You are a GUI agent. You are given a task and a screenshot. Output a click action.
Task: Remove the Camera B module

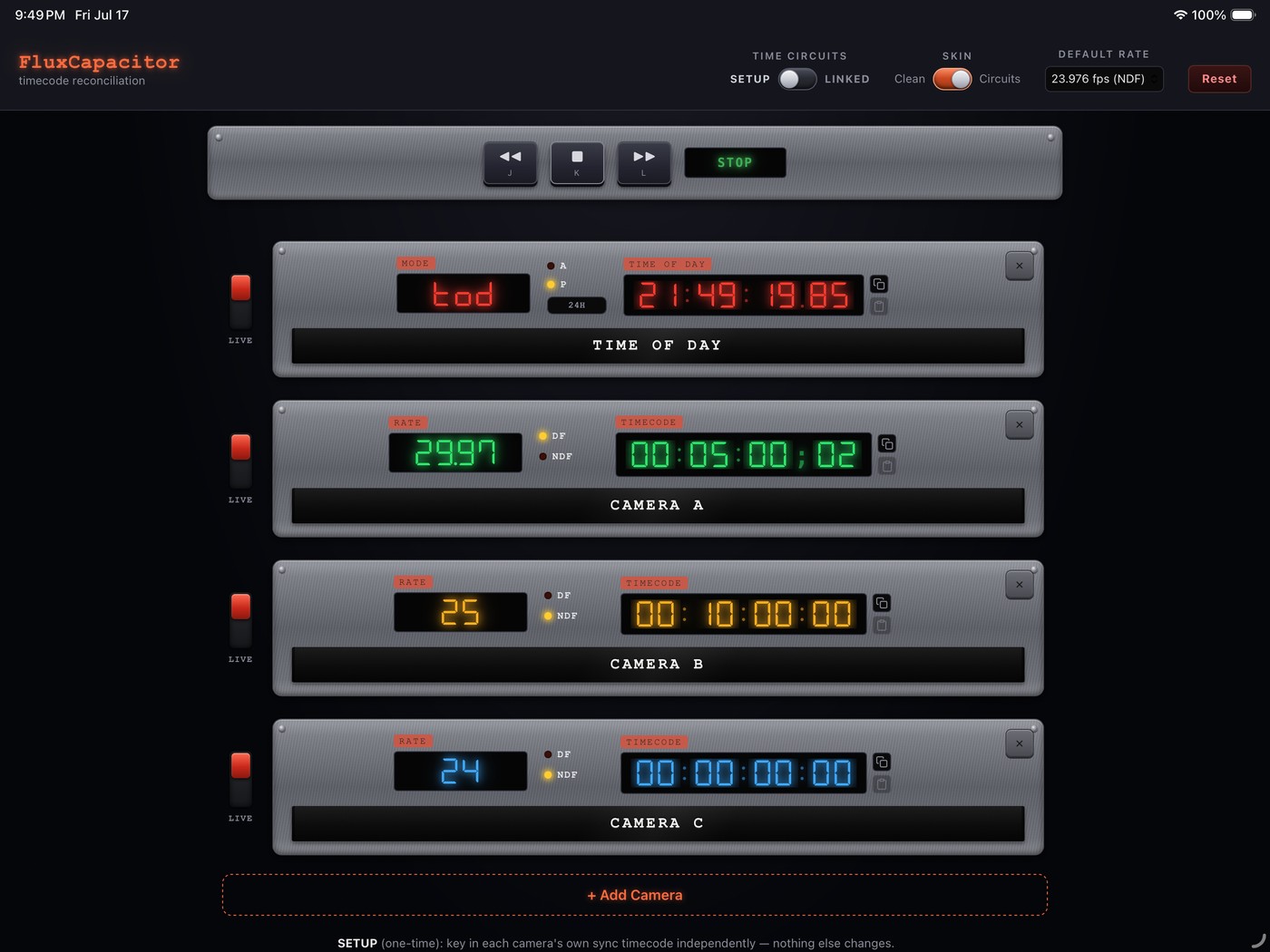pyautogui.click(x=1020, y=584)
